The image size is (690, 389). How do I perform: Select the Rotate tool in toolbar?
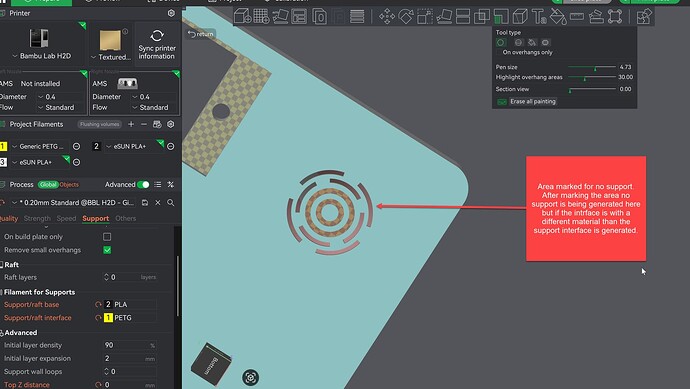click(406, 17)
